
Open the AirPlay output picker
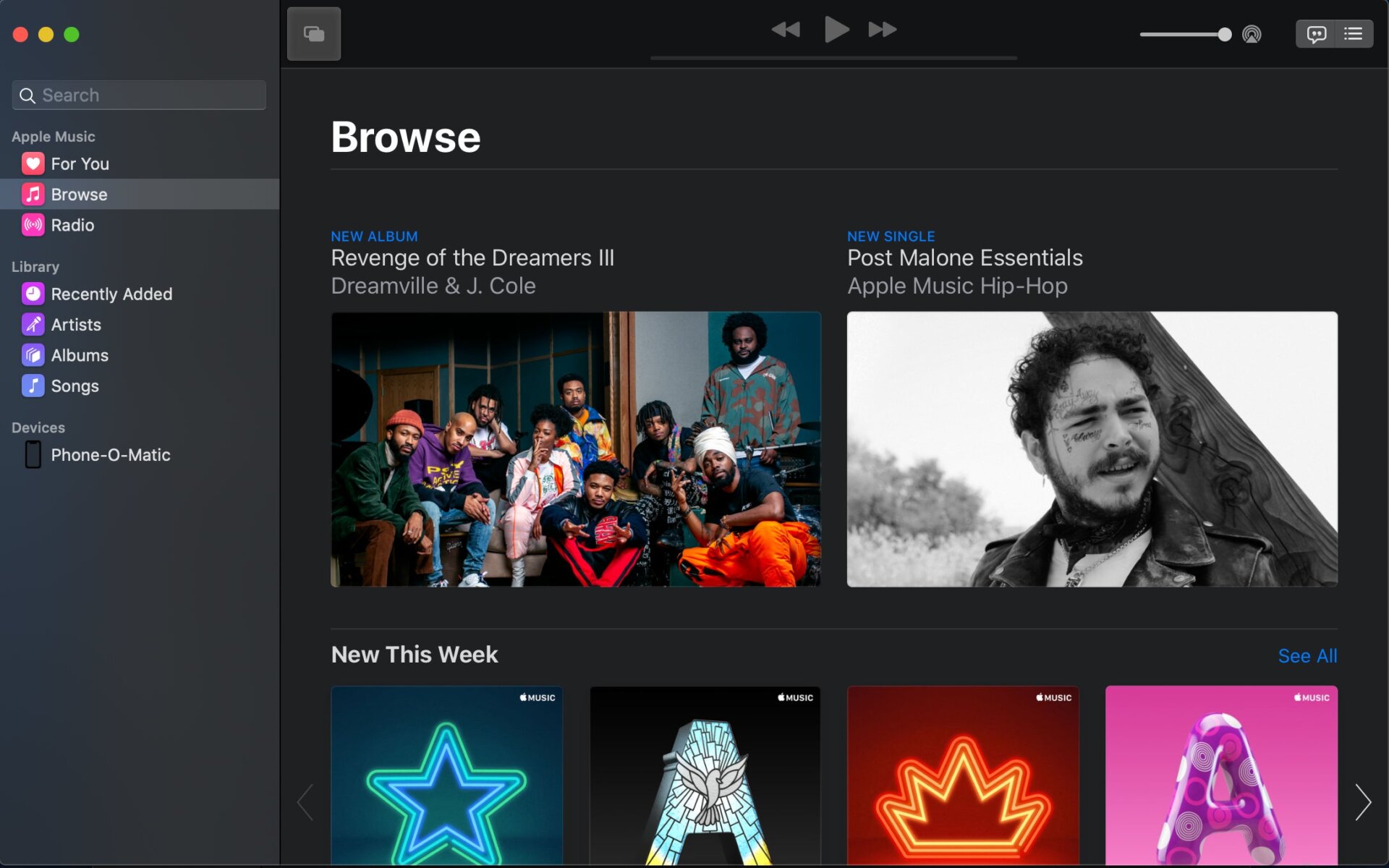coord(1252,33)
